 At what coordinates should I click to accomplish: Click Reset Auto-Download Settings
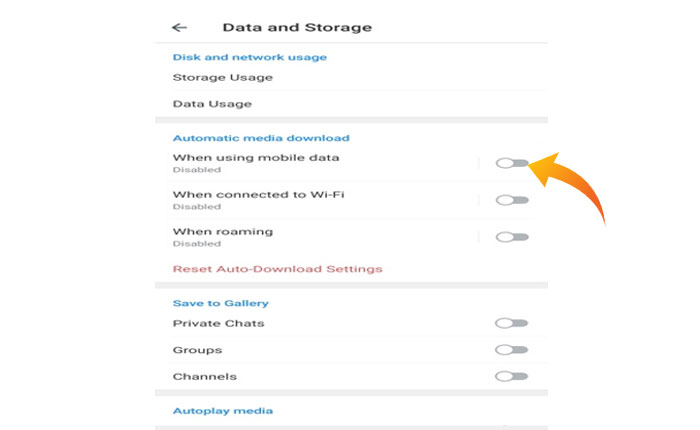(277, 269)
